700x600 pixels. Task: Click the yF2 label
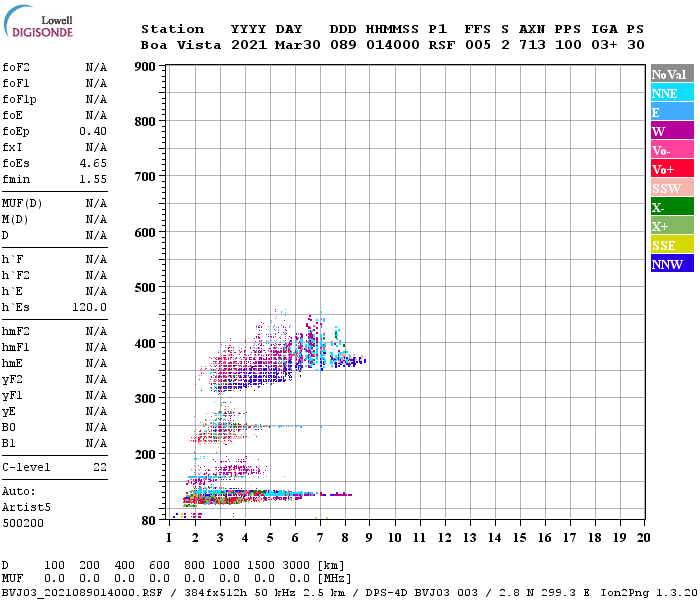(x=12, y=379)
